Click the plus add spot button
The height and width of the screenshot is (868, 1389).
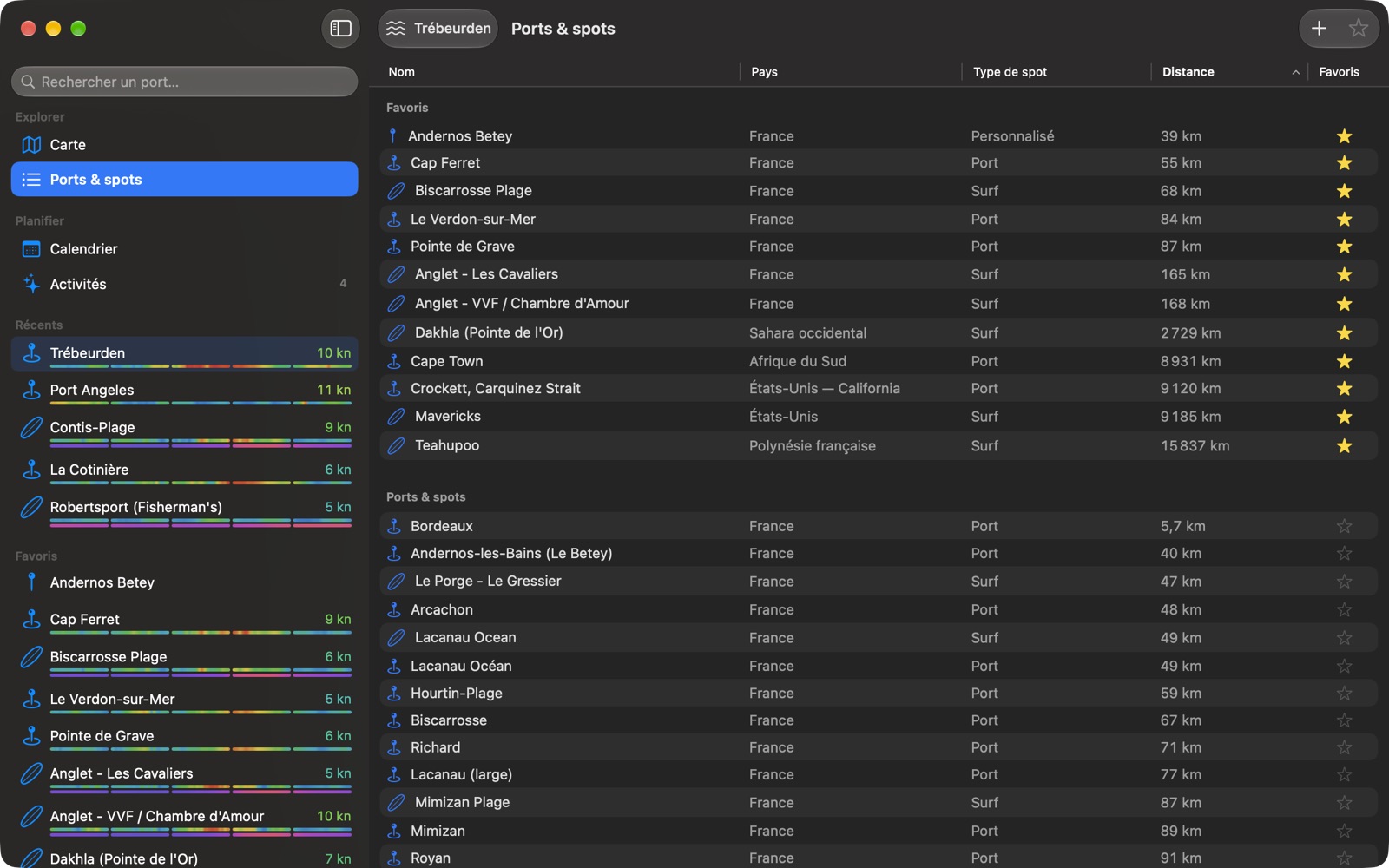point(1319,29)
